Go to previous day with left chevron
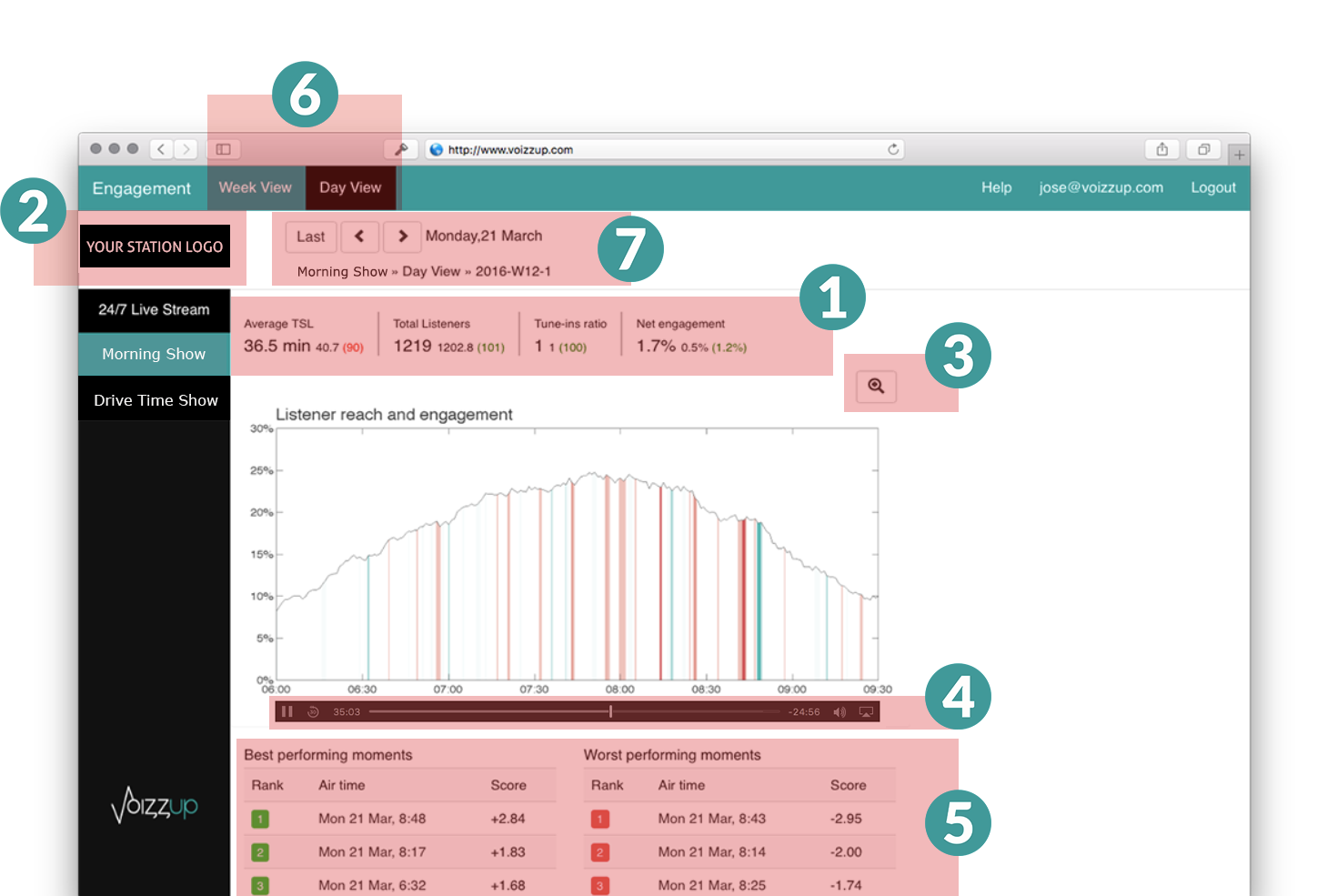 (x=359, y=237)
